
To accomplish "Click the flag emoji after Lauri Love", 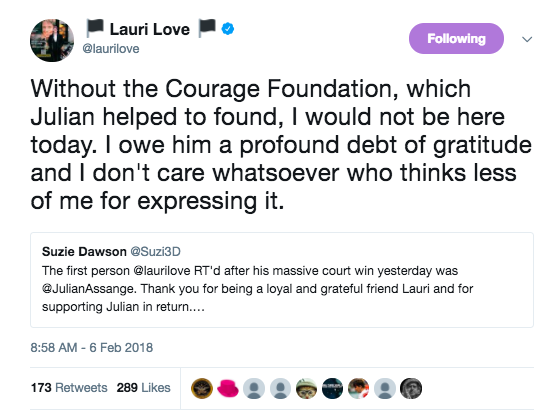I will click(x=207, y=28).
